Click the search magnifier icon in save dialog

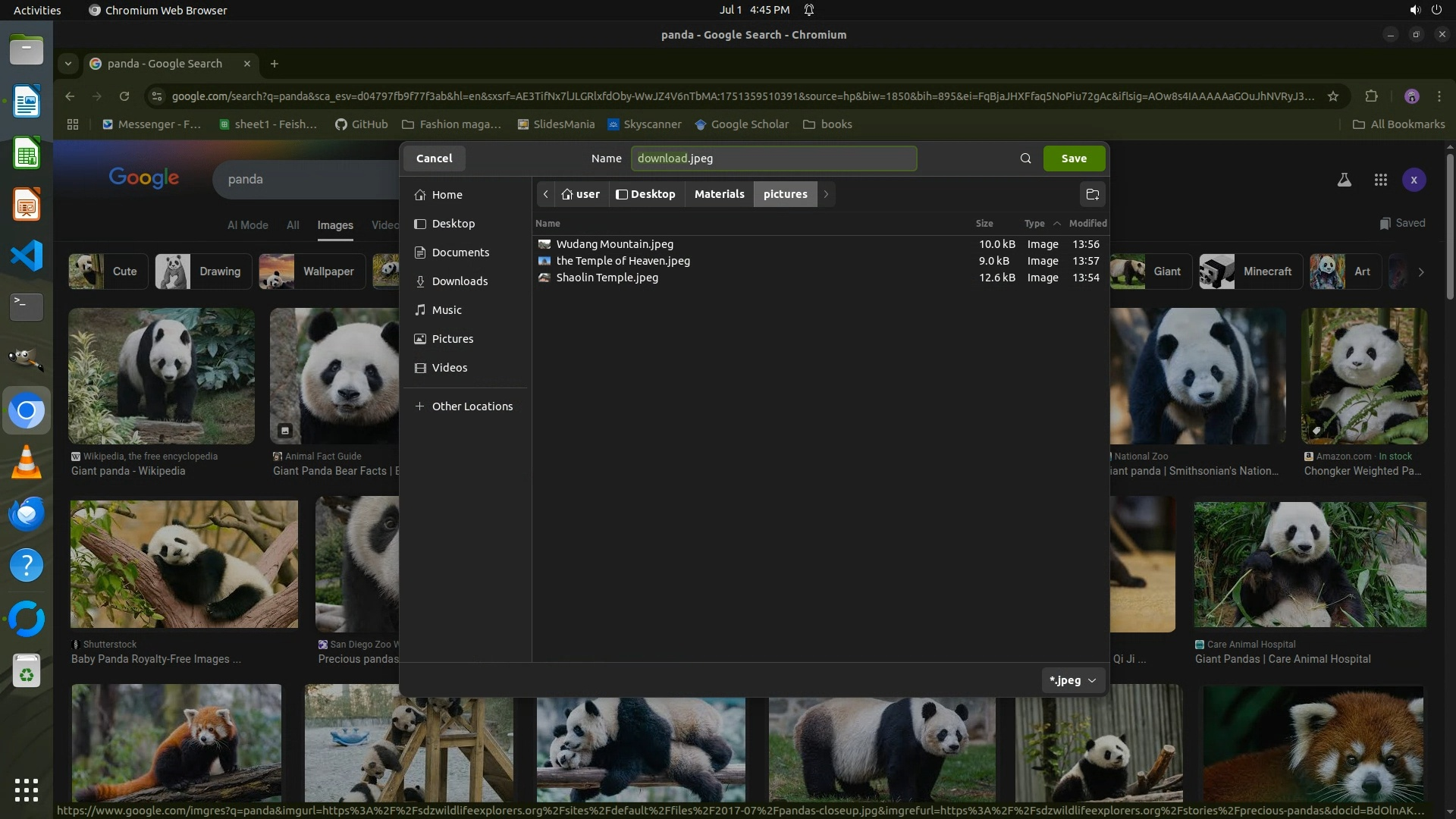pos(1025,158)
